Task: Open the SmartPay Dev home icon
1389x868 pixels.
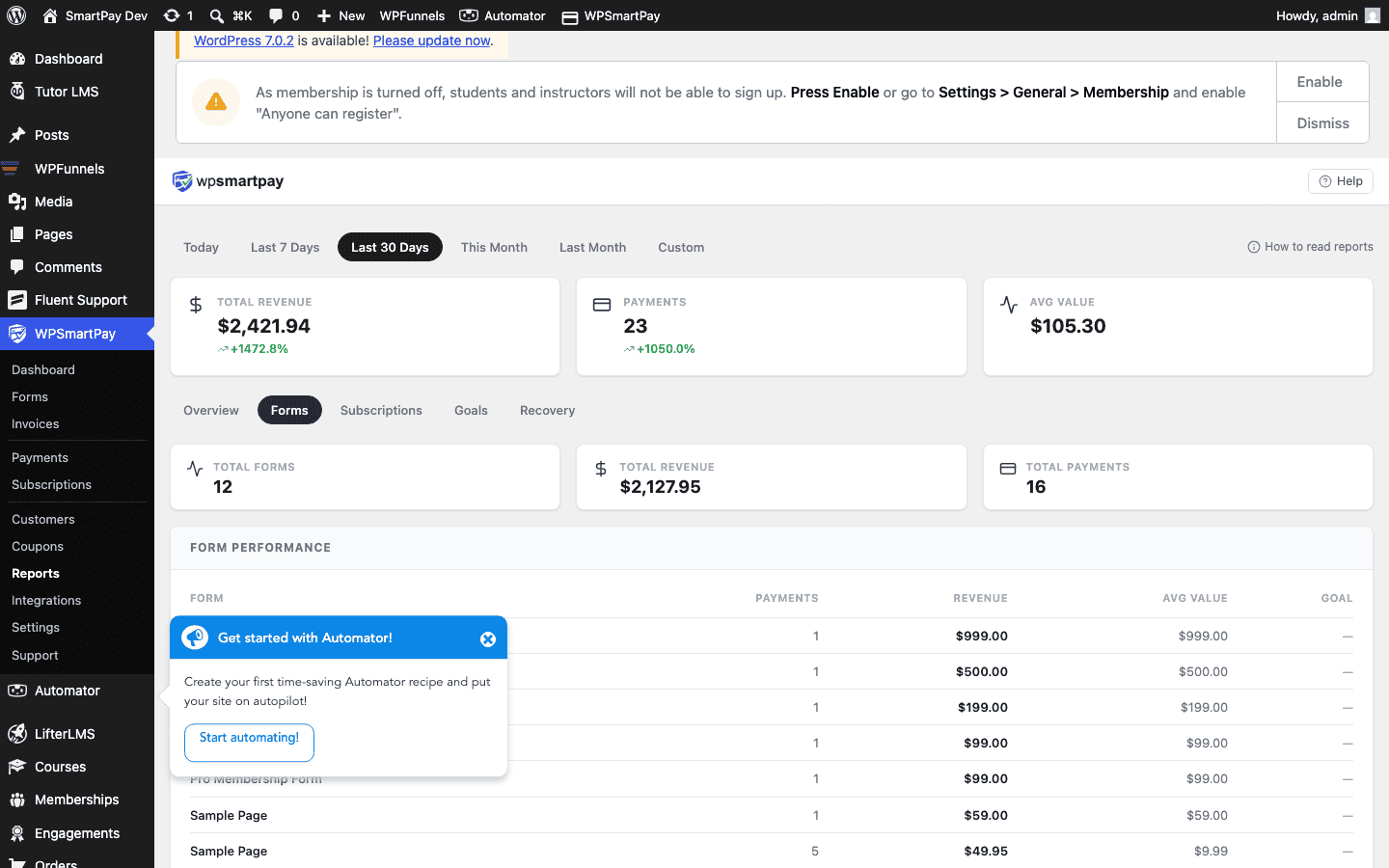Action: point(50,15)
